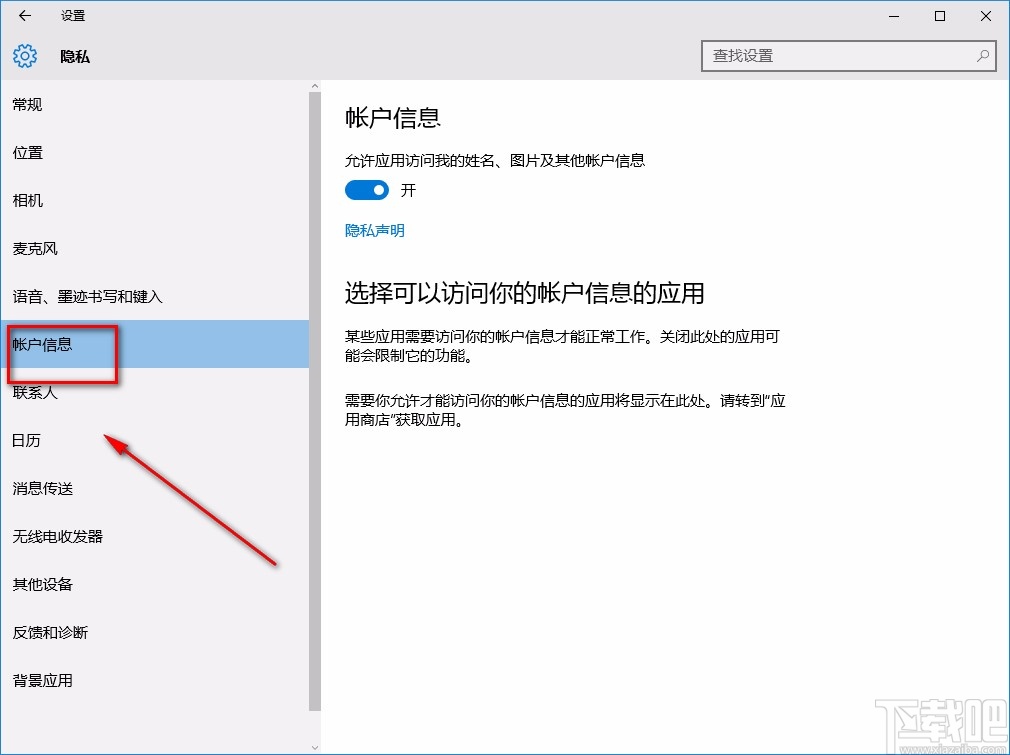Turn off the account info access toggle
Viewport: 1010px width, 755px height.
pos(366,190)
